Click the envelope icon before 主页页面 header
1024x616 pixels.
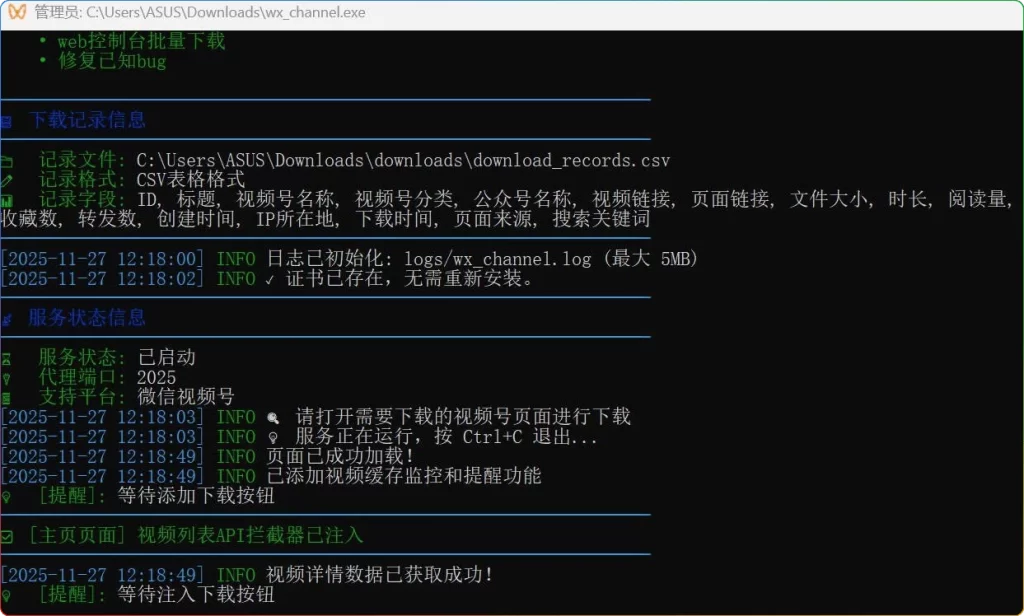[7, 533]
